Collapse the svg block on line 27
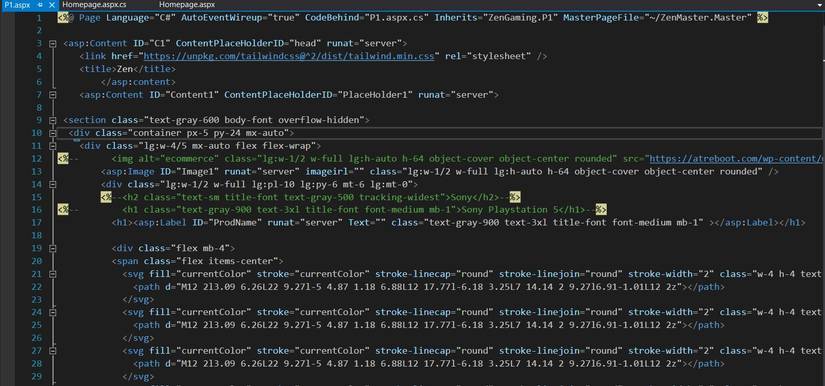 [53, 351]
